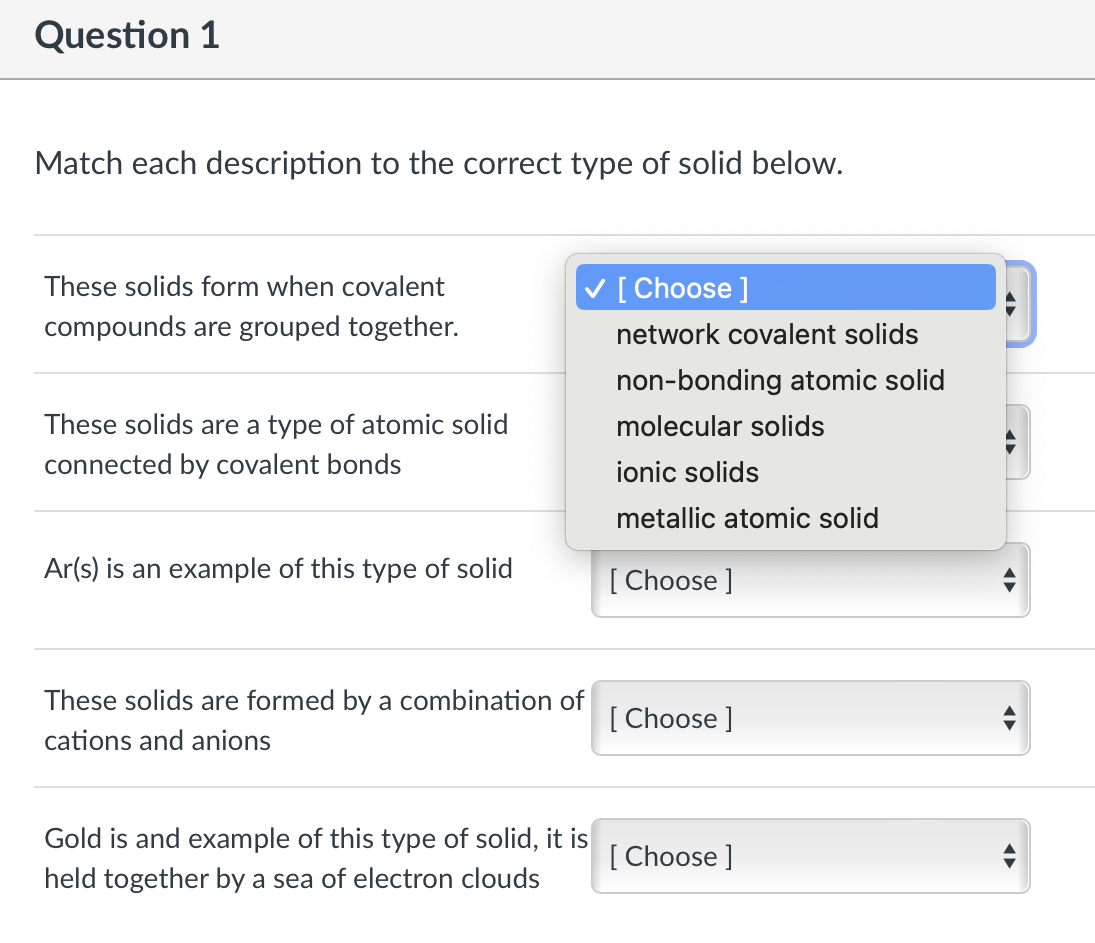Click the stepper arrows on the first dropdown
Screen dimensions: 1095x943
tap(1010, 304)
